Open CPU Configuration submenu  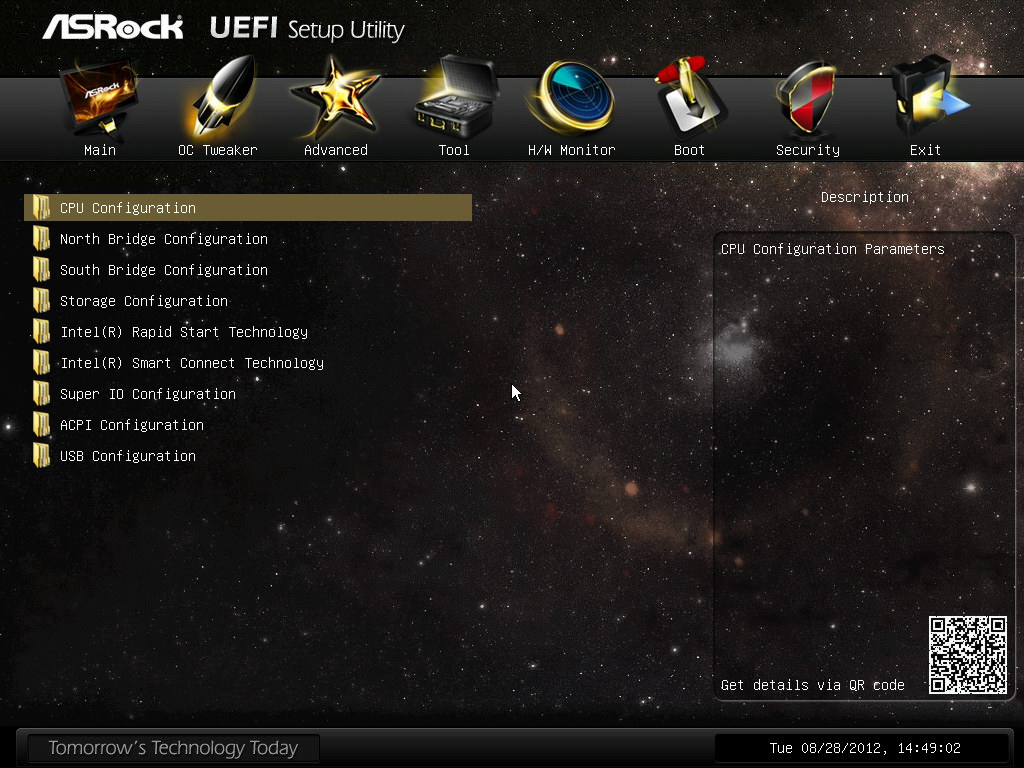[x=248, y=208]
